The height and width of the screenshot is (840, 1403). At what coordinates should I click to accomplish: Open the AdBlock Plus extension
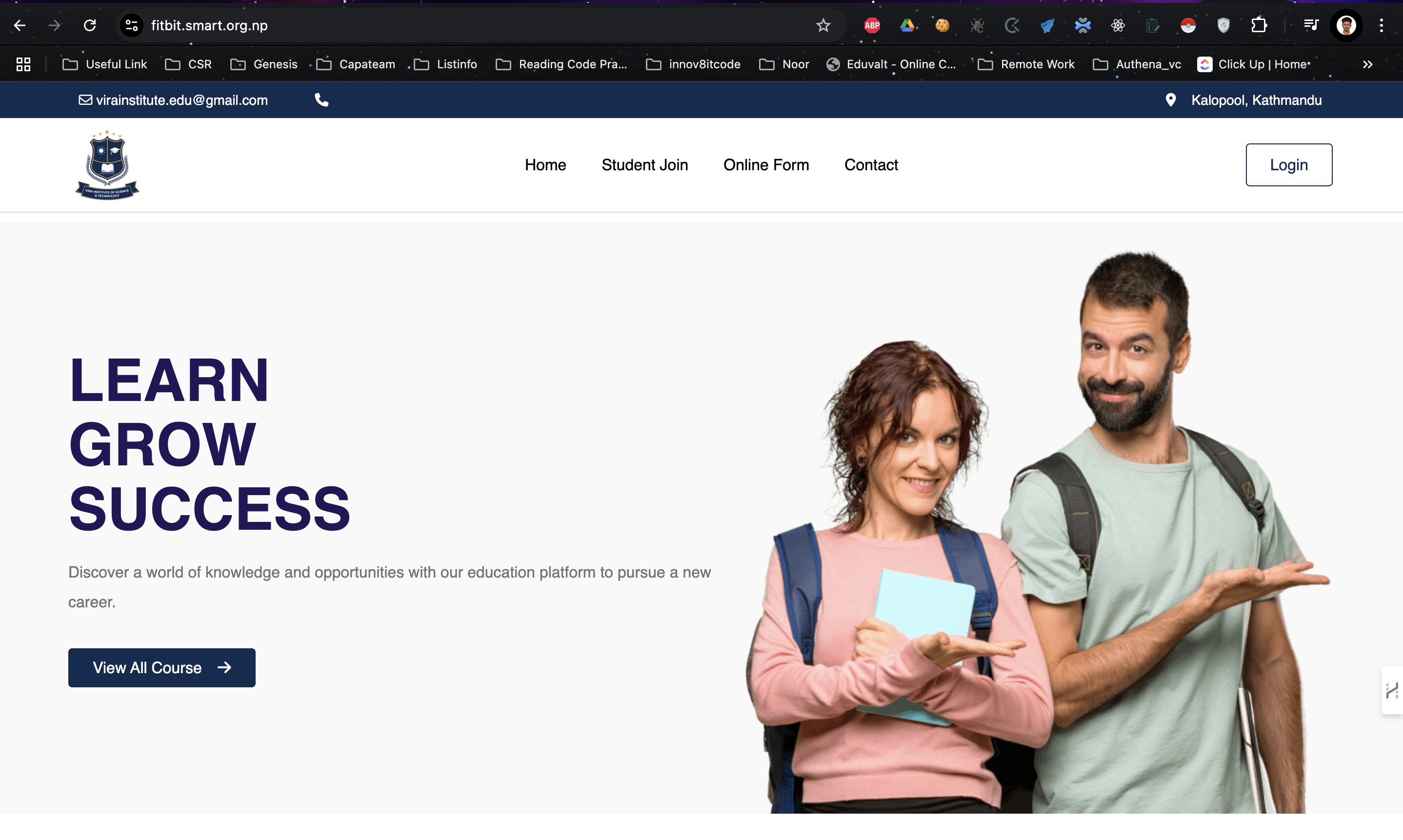pyautogui.click(x=872, y=25)
